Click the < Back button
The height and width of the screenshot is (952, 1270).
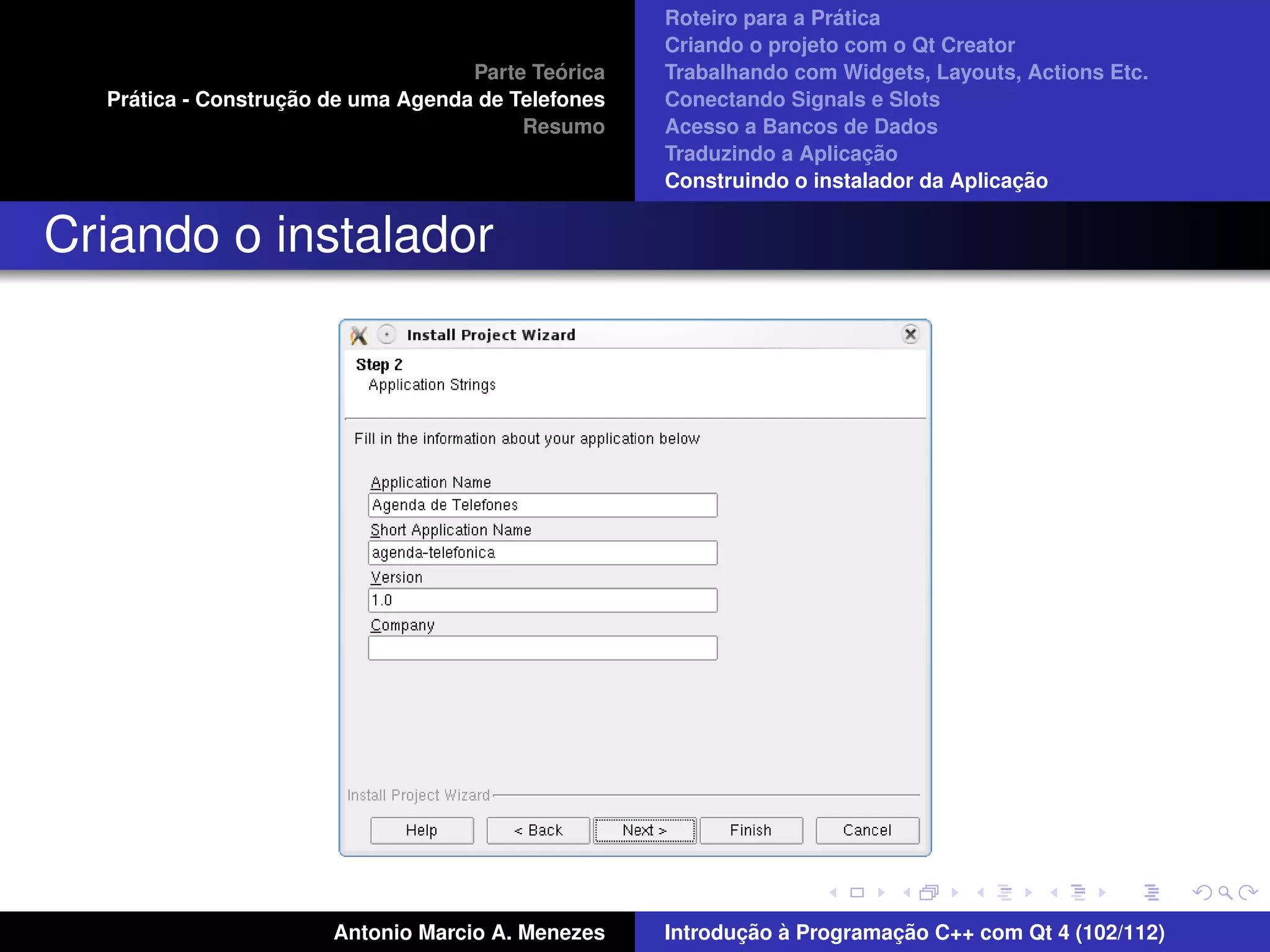click(x=538, y=831)
